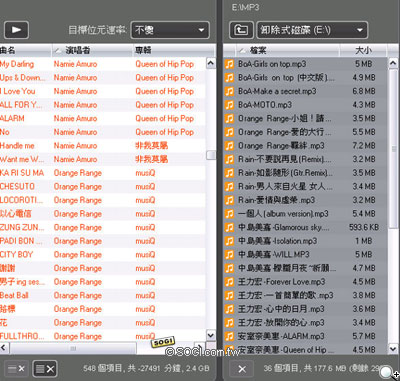Screen dimensions: 400x381
Task: Click the file list vertical scrollbar thumb
Action: 393,148
